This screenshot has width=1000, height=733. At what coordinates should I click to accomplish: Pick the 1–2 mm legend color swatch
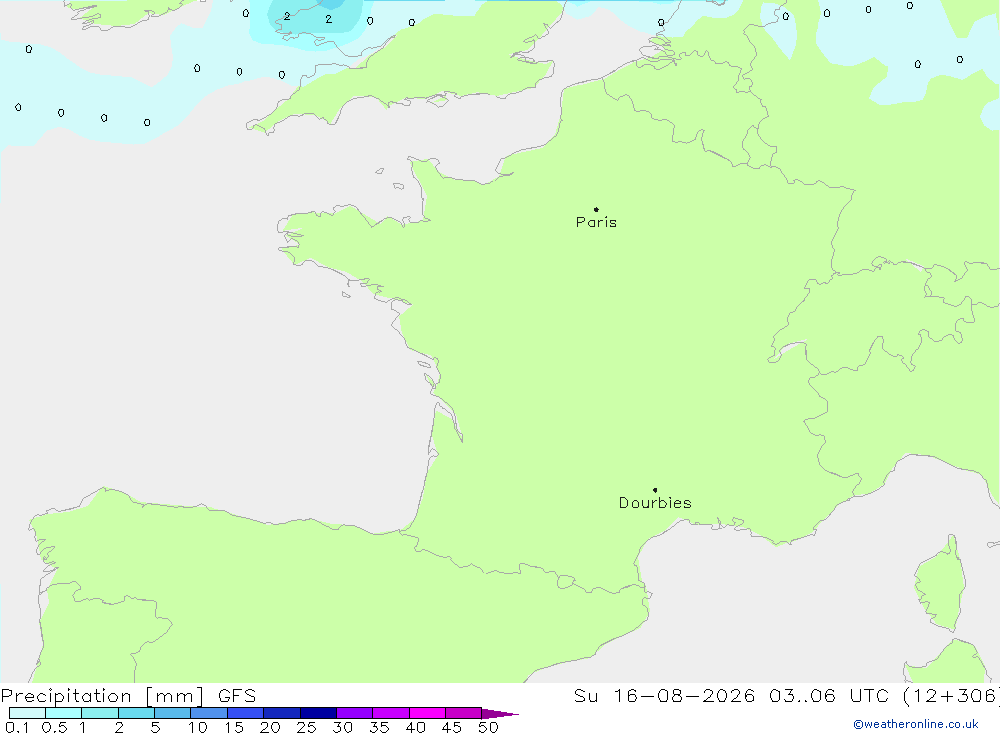point(100,713)
